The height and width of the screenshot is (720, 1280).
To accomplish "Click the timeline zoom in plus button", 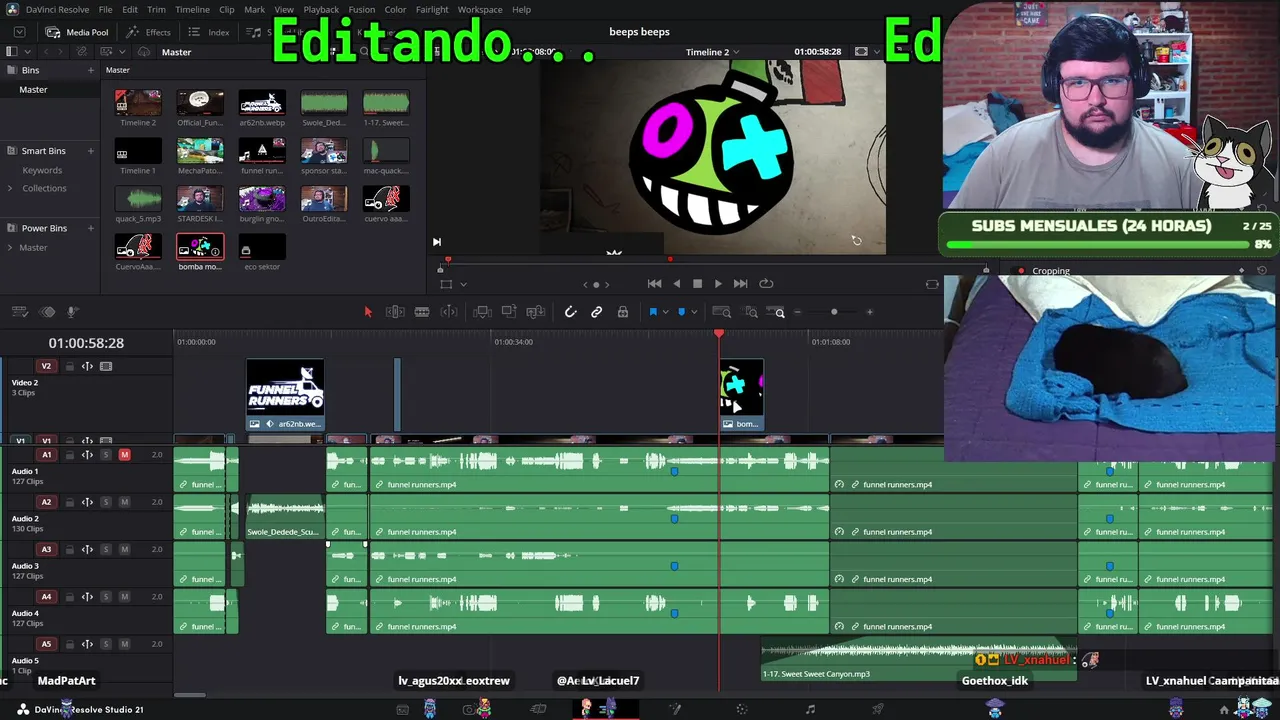I will 869,312.
